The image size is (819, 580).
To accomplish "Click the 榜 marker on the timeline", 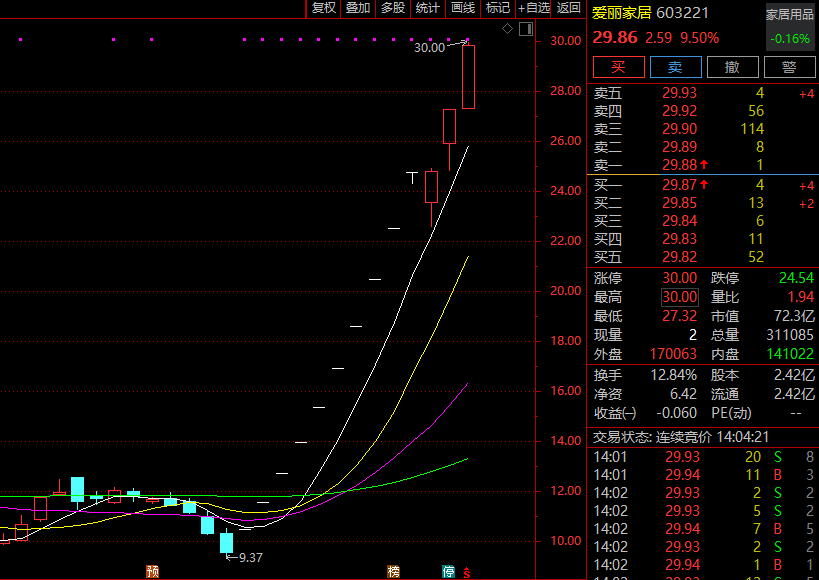I will point(393,571).
